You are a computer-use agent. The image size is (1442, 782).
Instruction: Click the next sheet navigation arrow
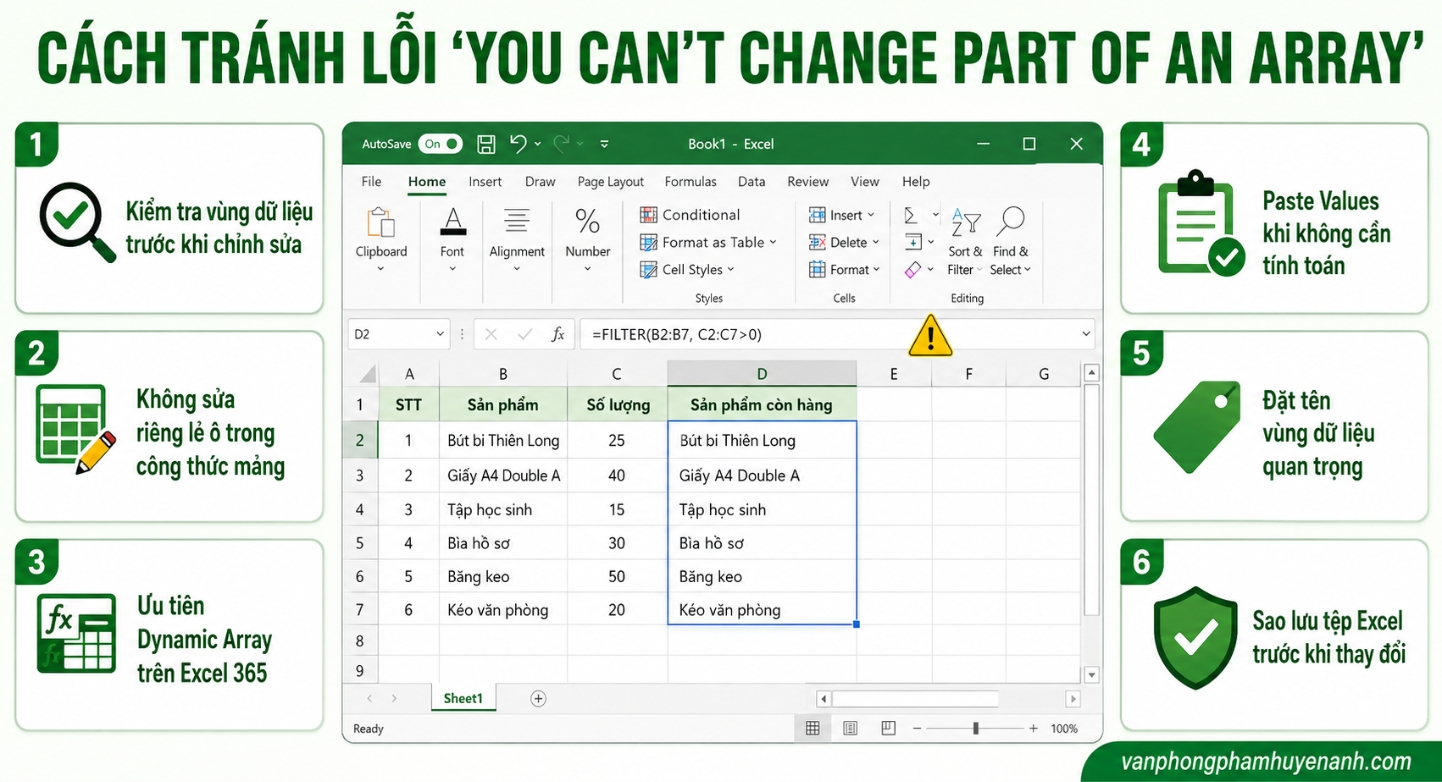[394, 698]
